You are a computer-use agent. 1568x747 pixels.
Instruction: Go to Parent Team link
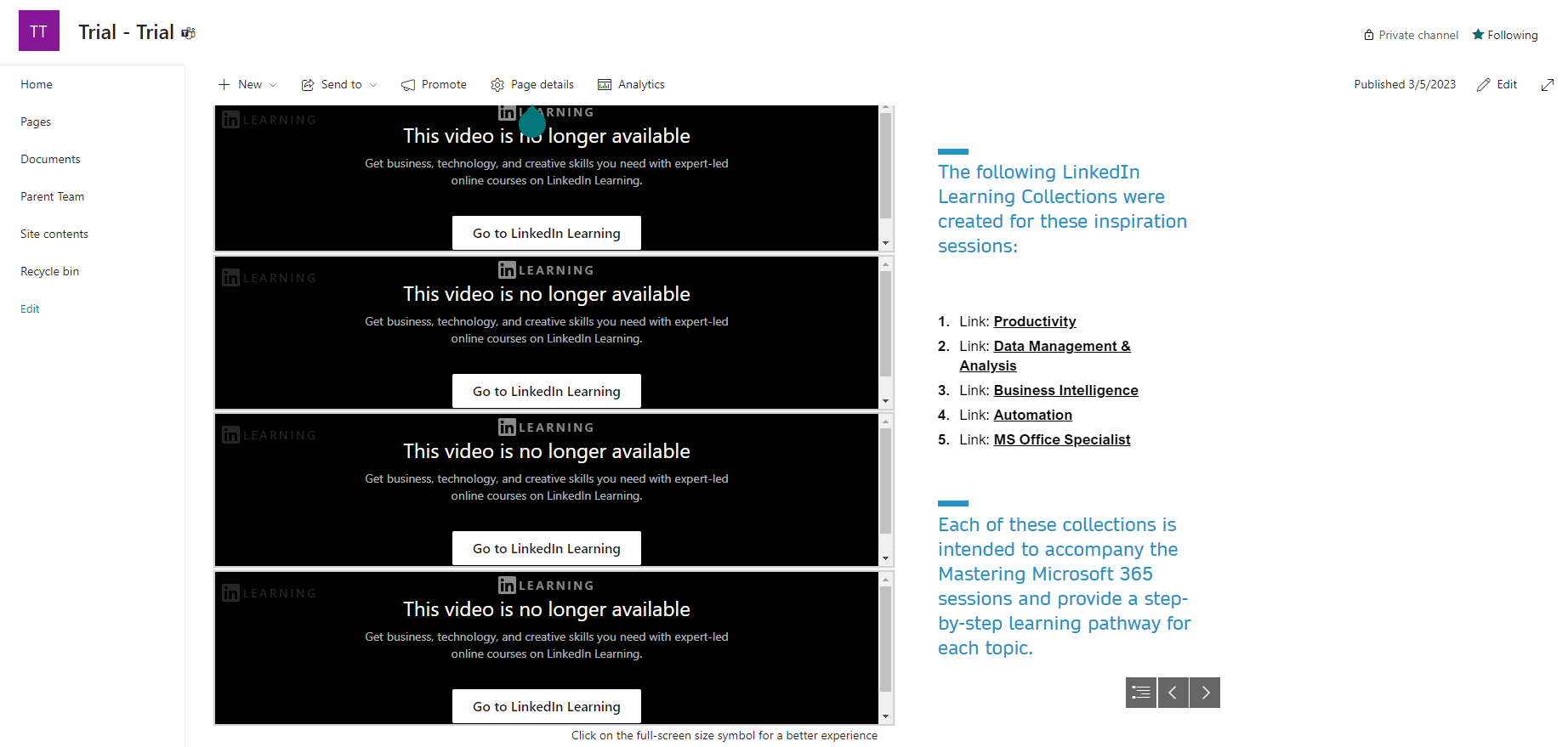[53, 196]
